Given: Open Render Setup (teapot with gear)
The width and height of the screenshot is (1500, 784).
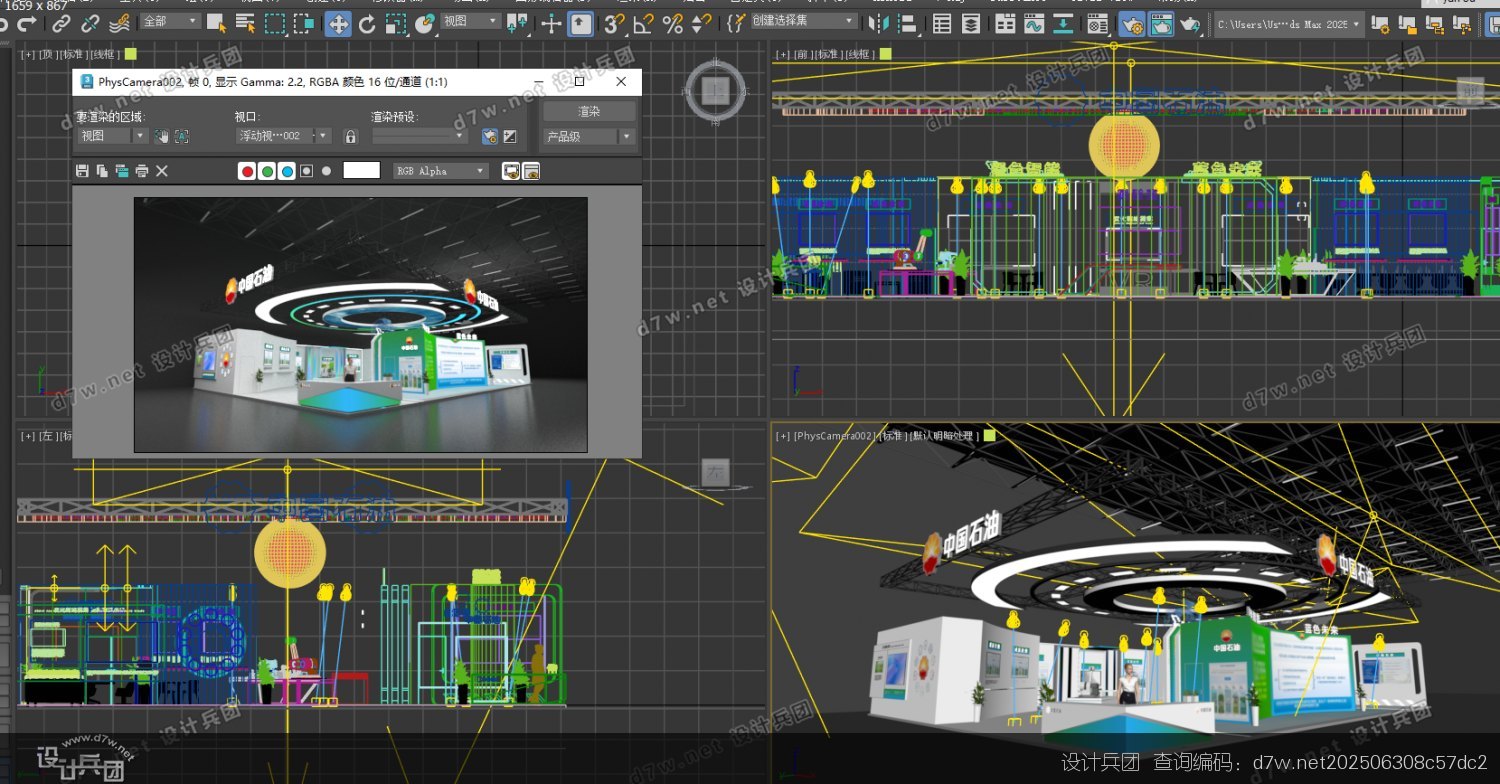Looking at the screenshot, I should [x=1132, y=24].
